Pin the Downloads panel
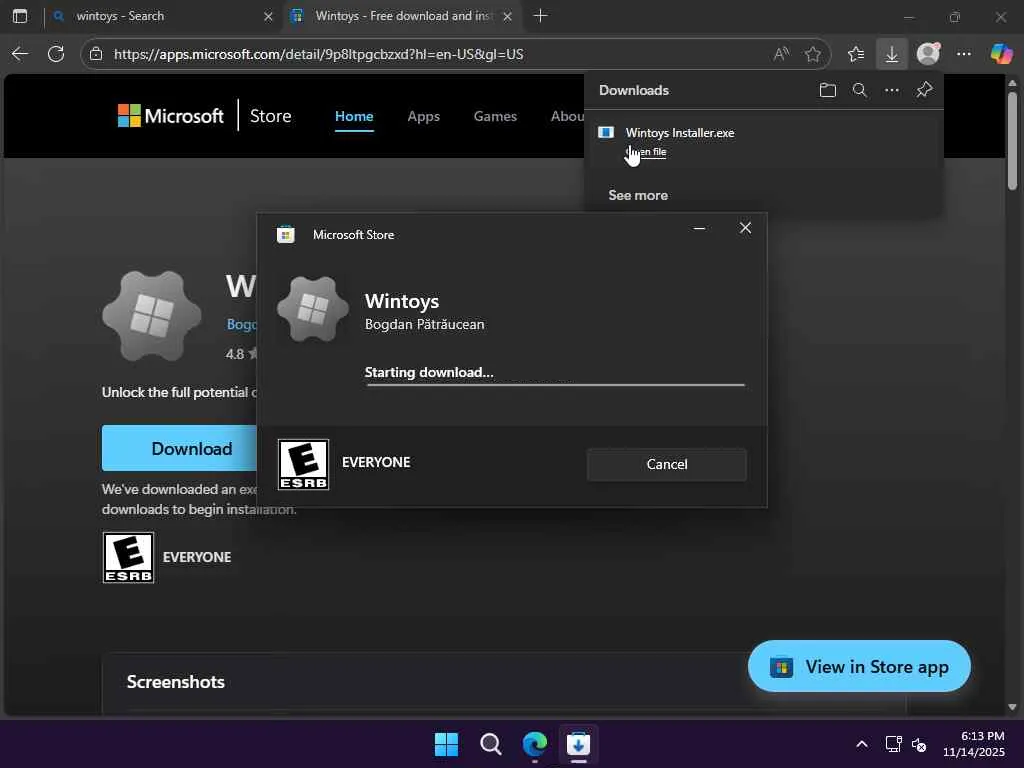The height and width of the screenshot is (768, 1024). 924,89
